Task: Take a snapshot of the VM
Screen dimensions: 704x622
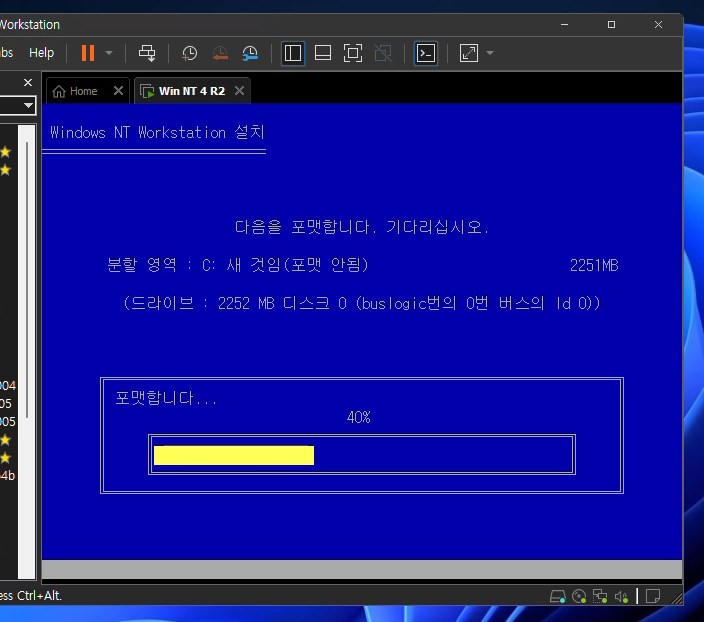Action: pos(189,53)
